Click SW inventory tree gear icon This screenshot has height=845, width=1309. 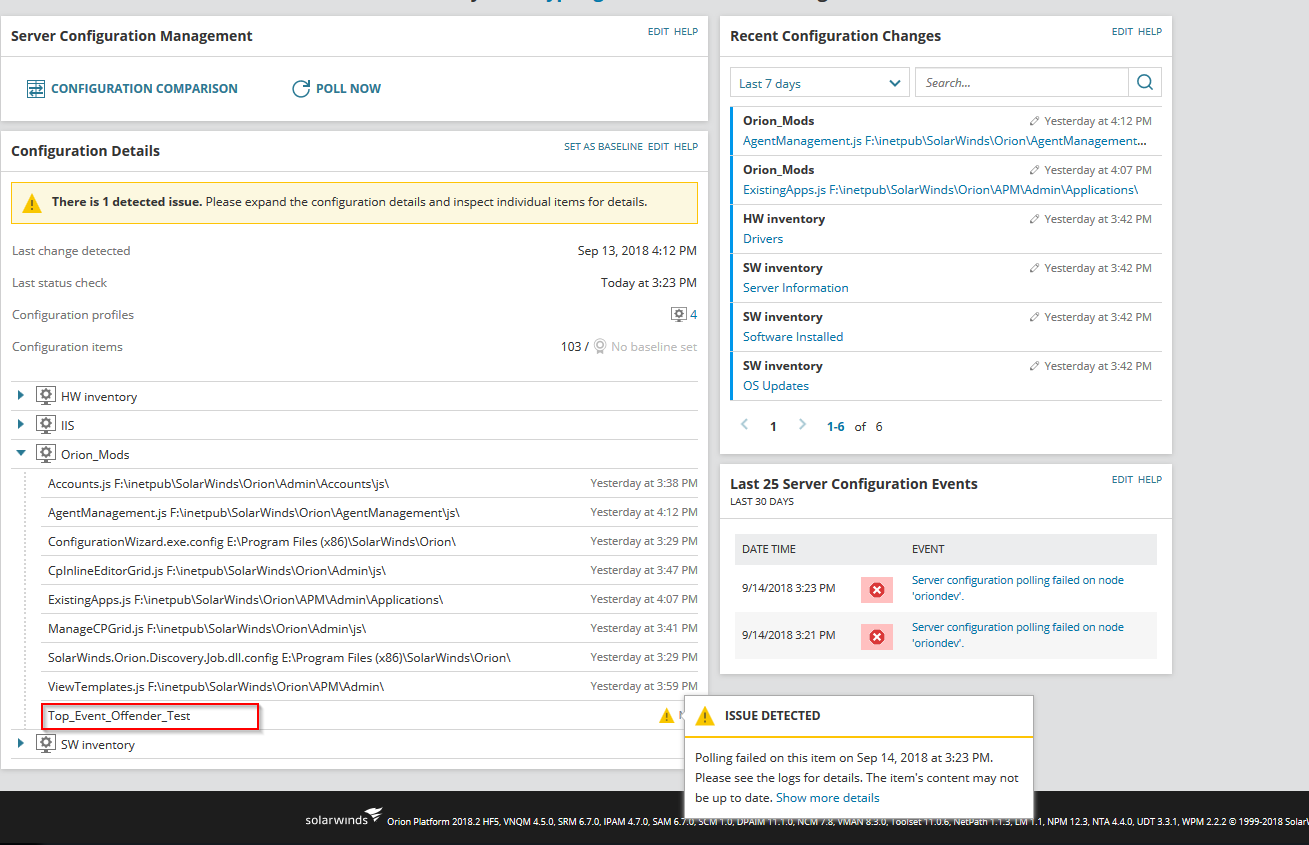tap(45, 743)
